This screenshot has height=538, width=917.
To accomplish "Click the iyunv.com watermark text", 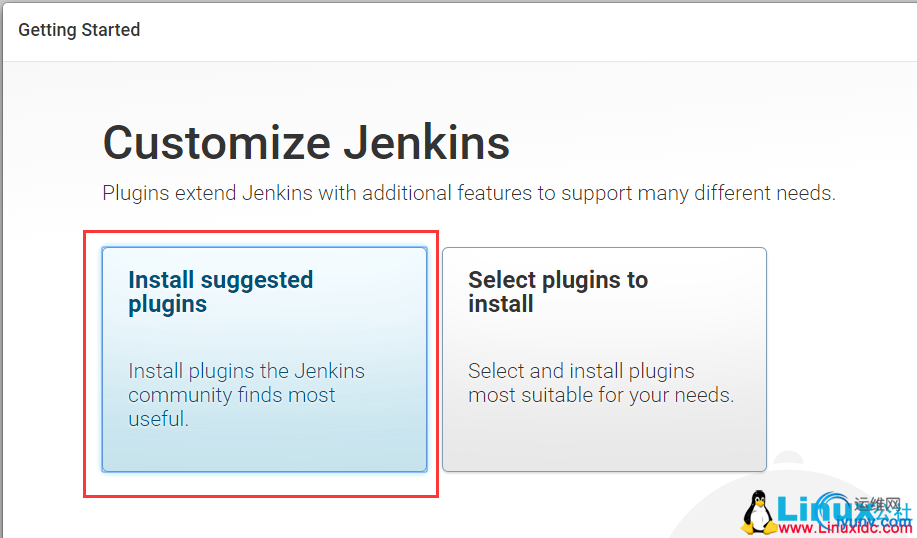I will (x=875, y=522).
